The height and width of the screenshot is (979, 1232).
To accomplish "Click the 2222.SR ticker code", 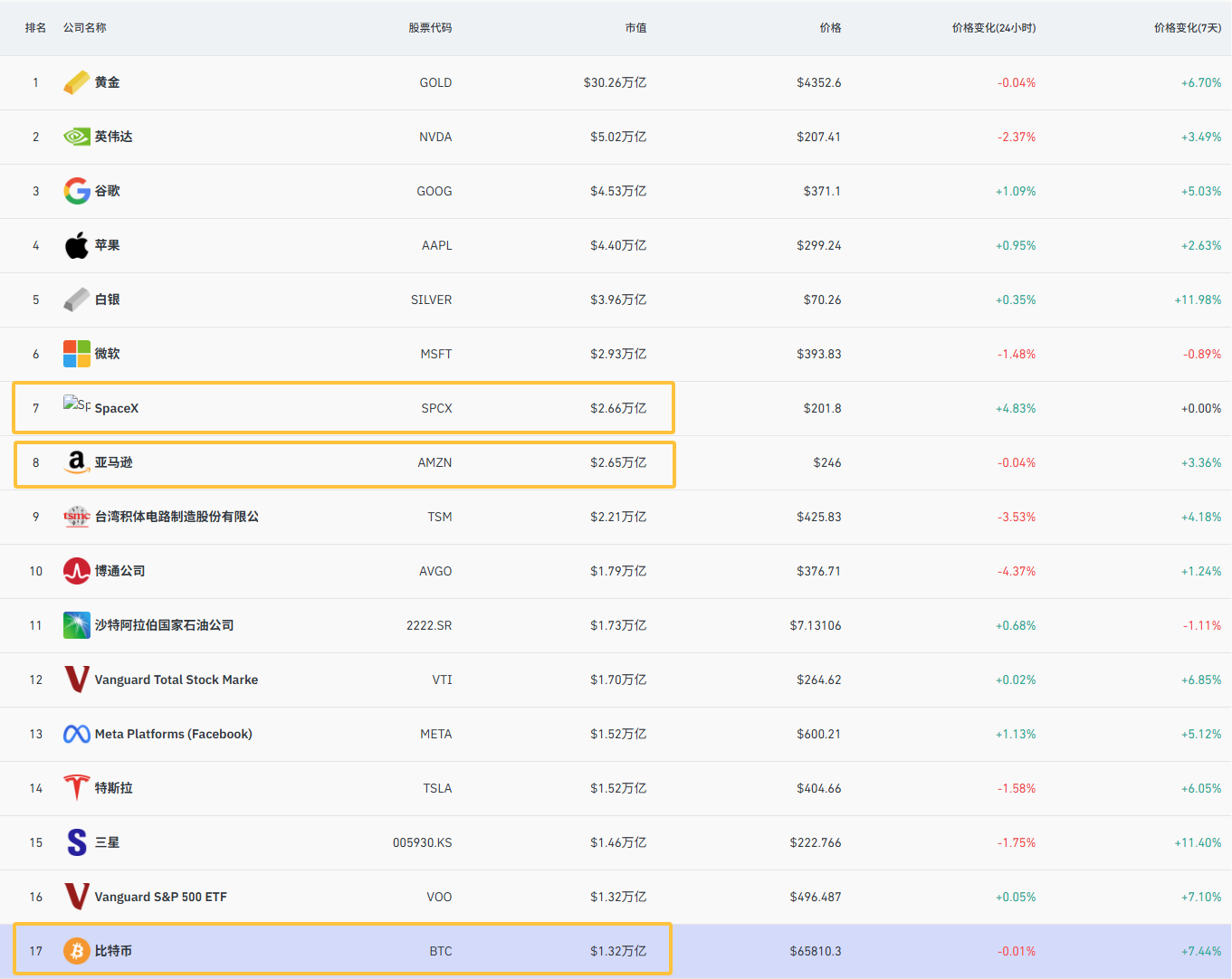I will tap(429, 625).
